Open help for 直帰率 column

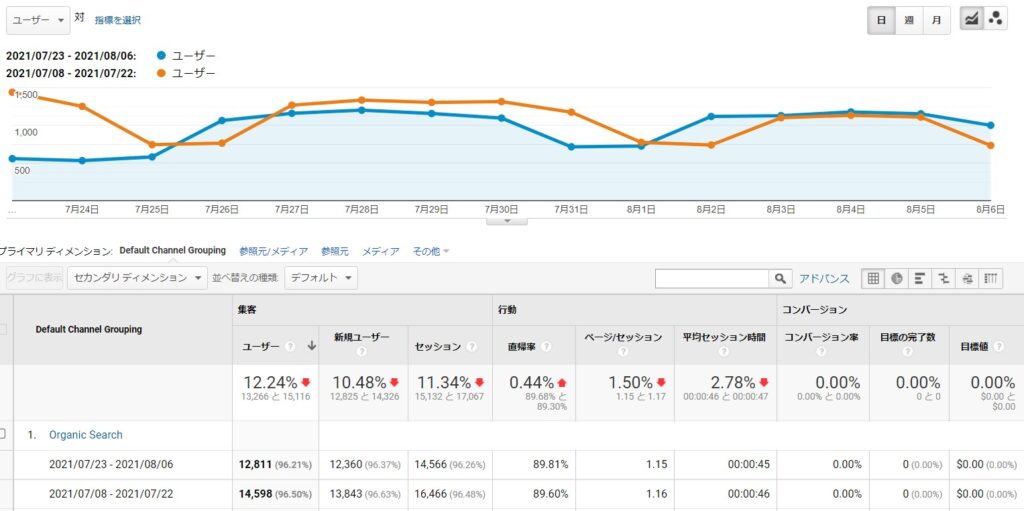coord(546,347)
